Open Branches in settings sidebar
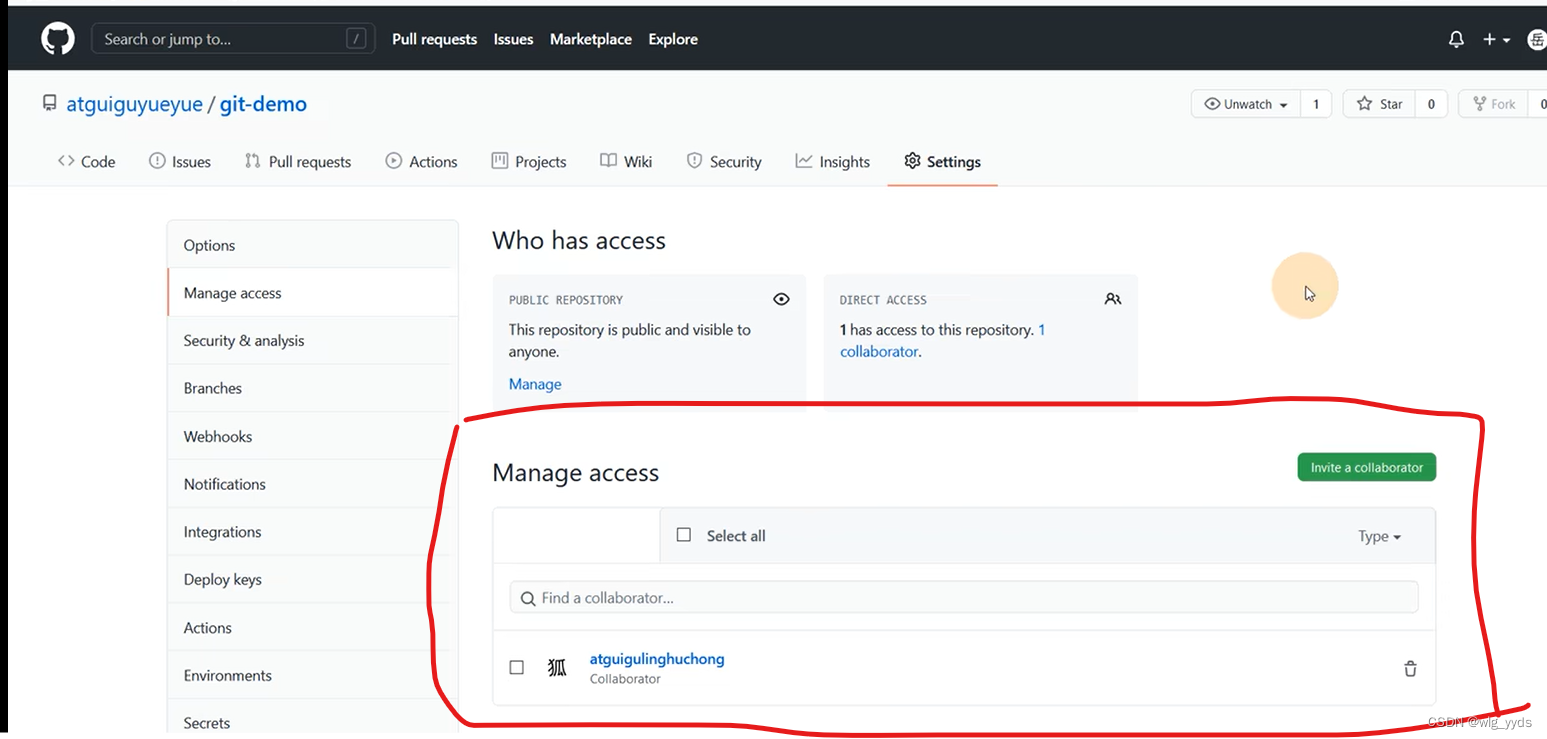Image resolution: width=1547 pixels, height=739 pixels. click(313, 388)
